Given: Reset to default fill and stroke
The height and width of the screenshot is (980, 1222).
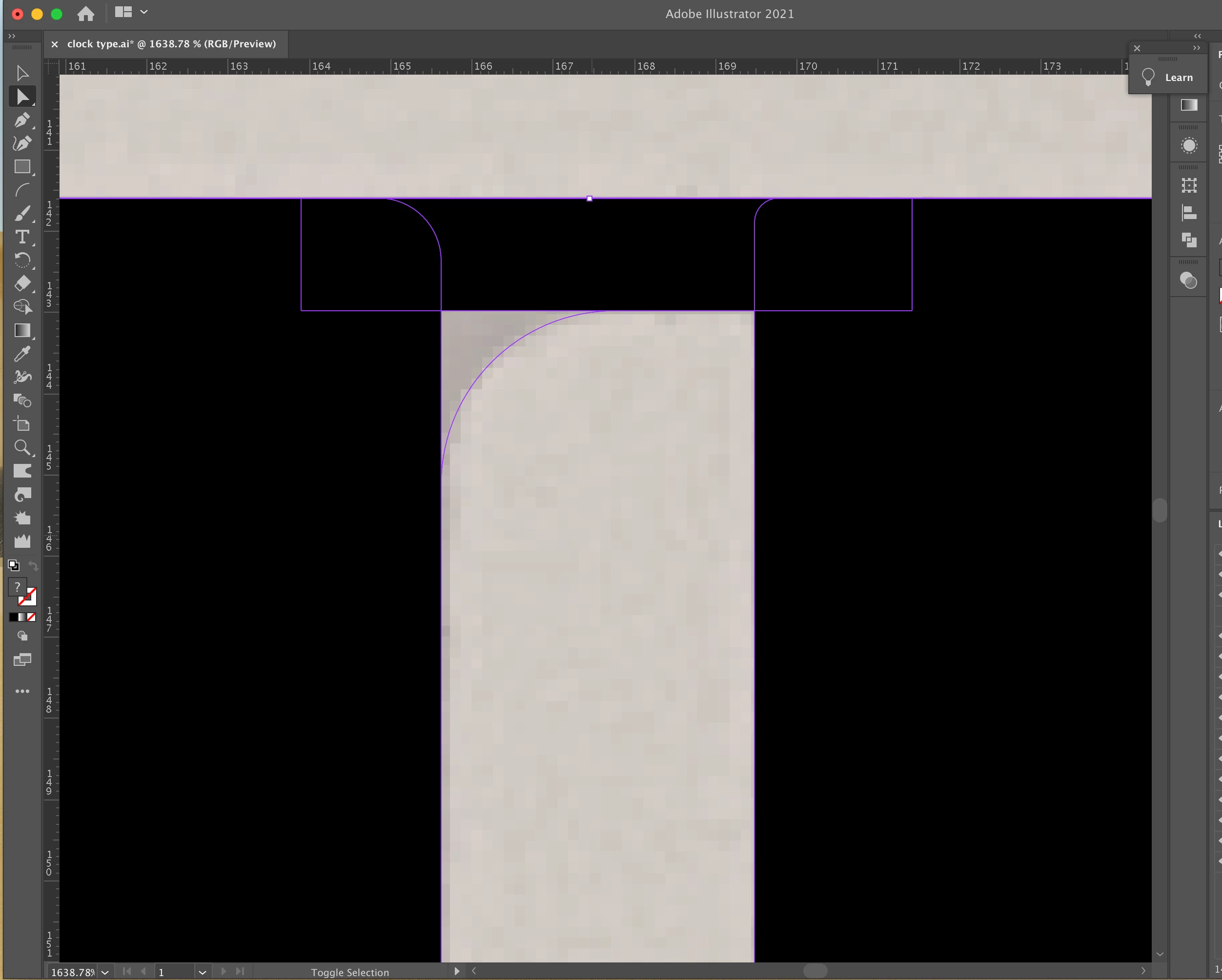Looking at the screenshot, I should click(14, 565).
